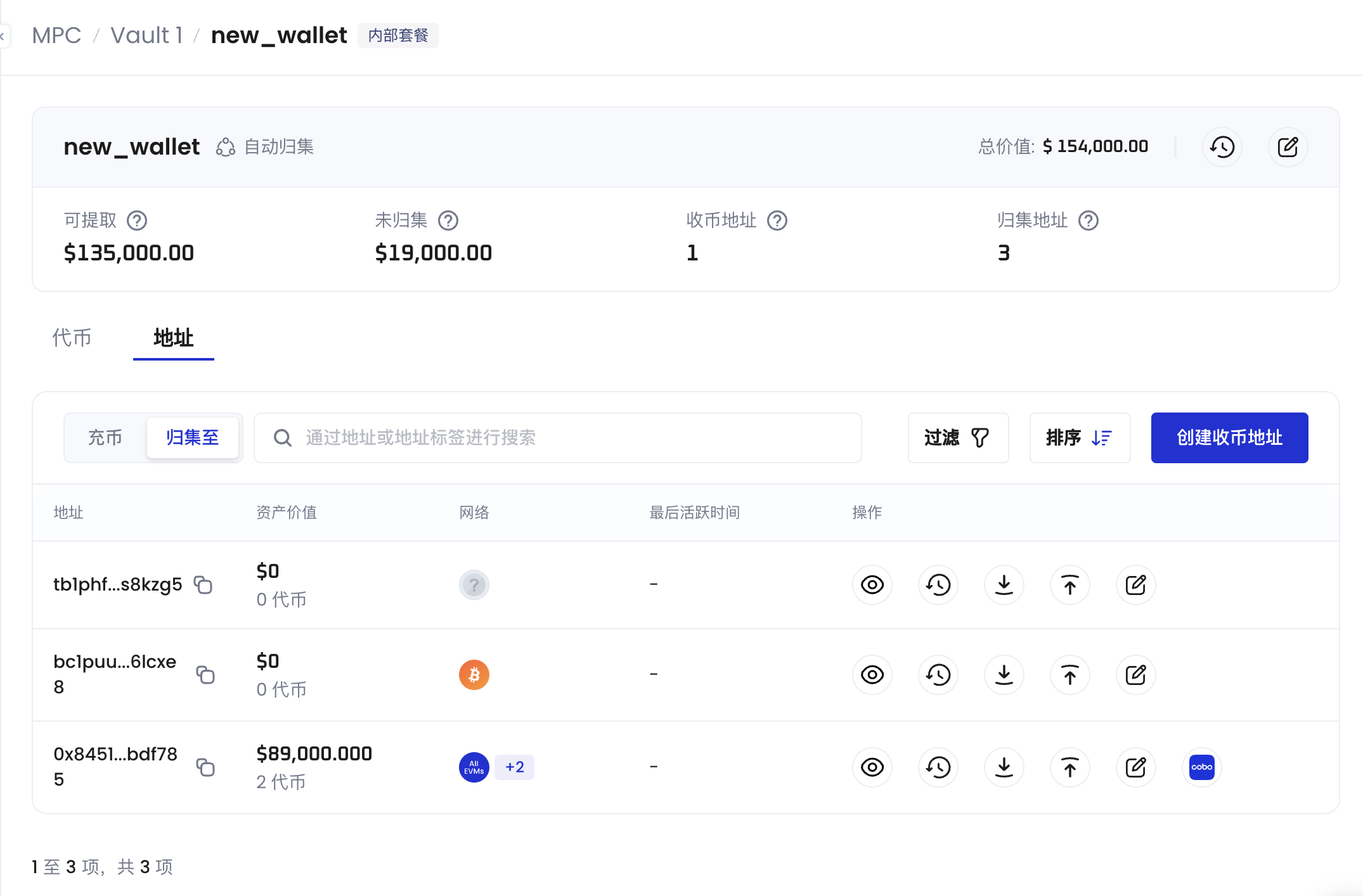Click 自动归集 auto-sweep indicator
The image size is (1363, 896).
pos(265,147)
